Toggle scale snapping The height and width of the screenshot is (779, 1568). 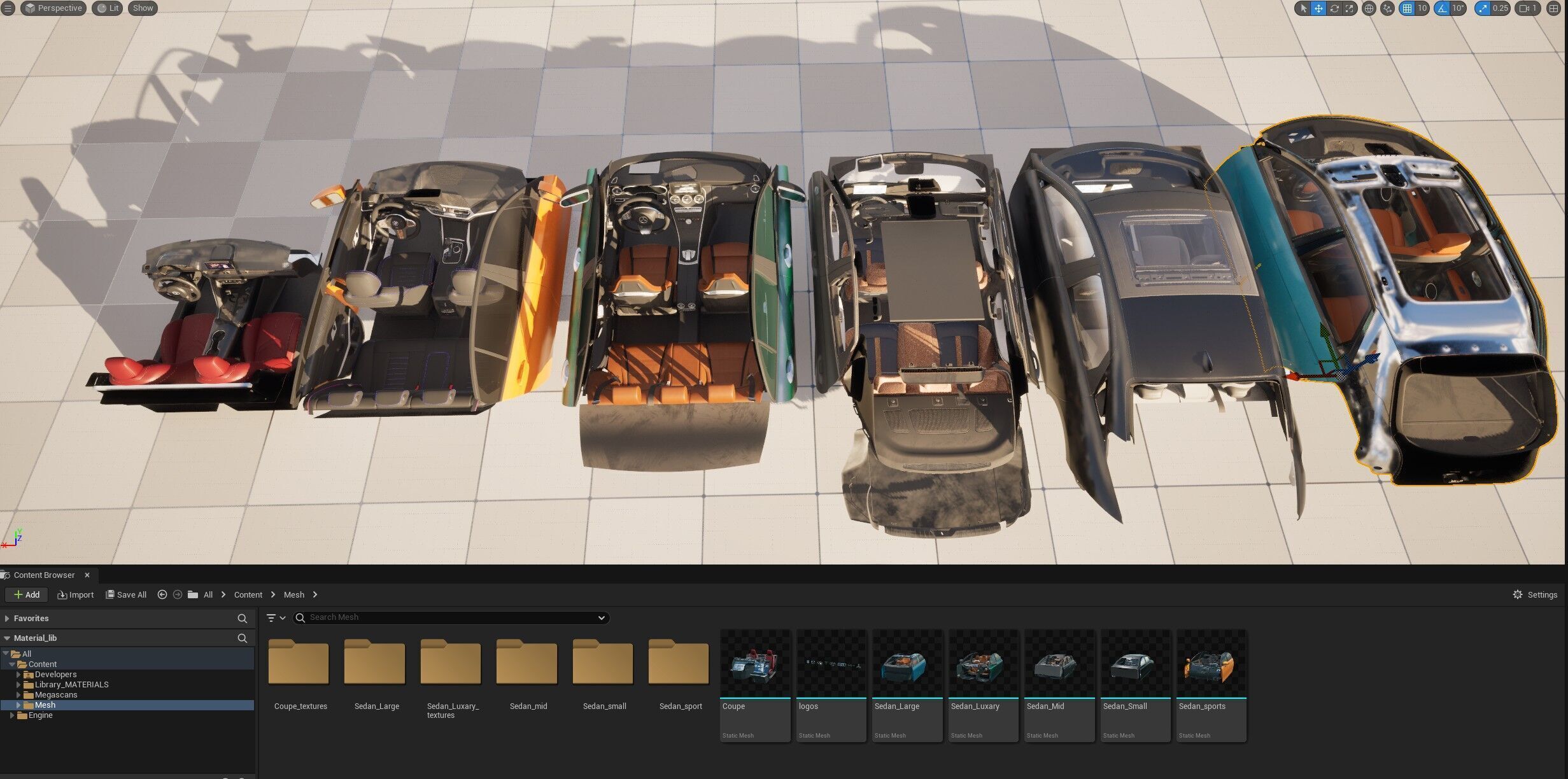point(1483,8)
